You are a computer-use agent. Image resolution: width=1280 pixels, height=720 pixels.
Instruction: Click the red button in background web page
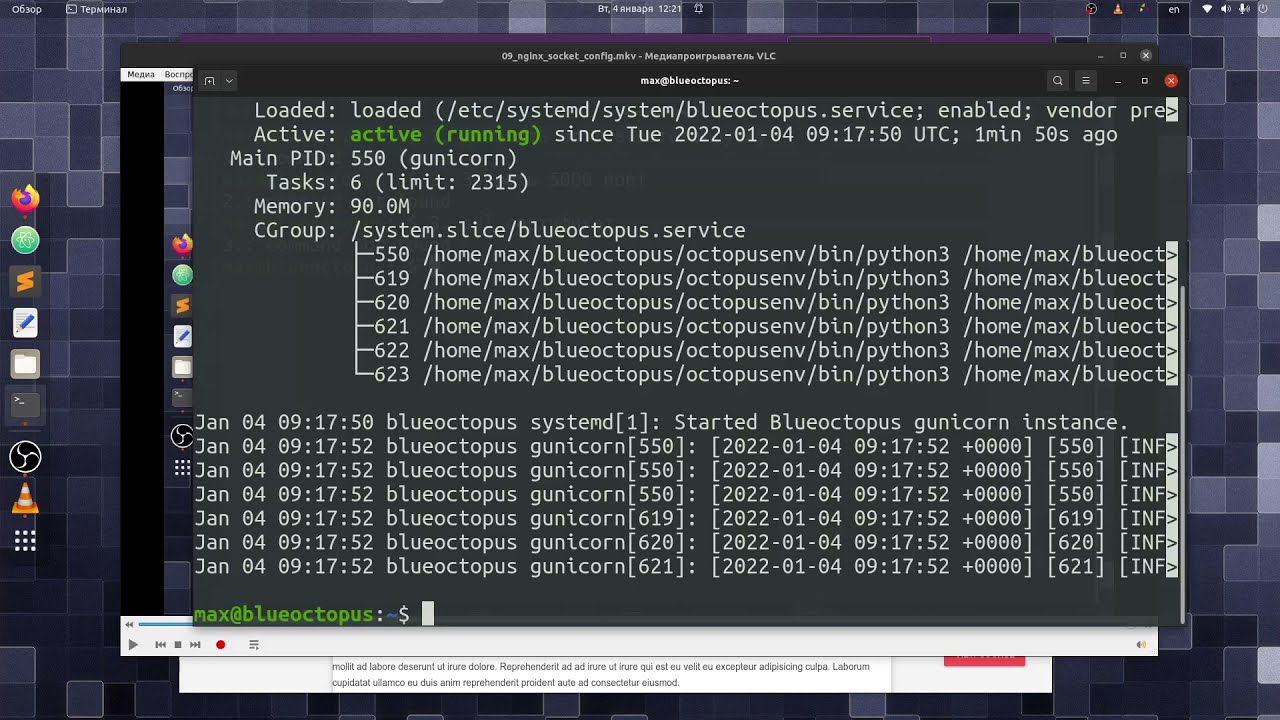[x=984, y=661]
